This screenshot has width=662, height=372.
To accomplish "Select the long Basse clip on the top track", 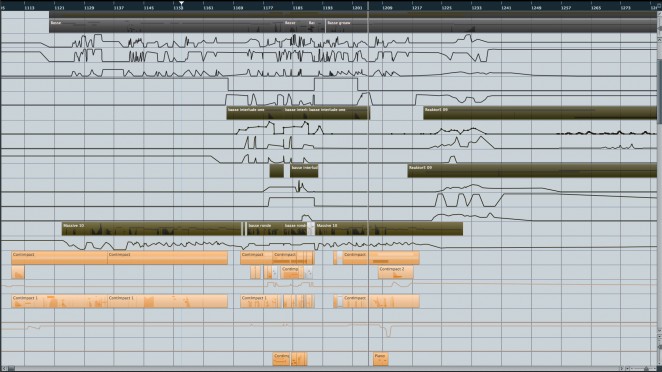I will pos(166,26).
